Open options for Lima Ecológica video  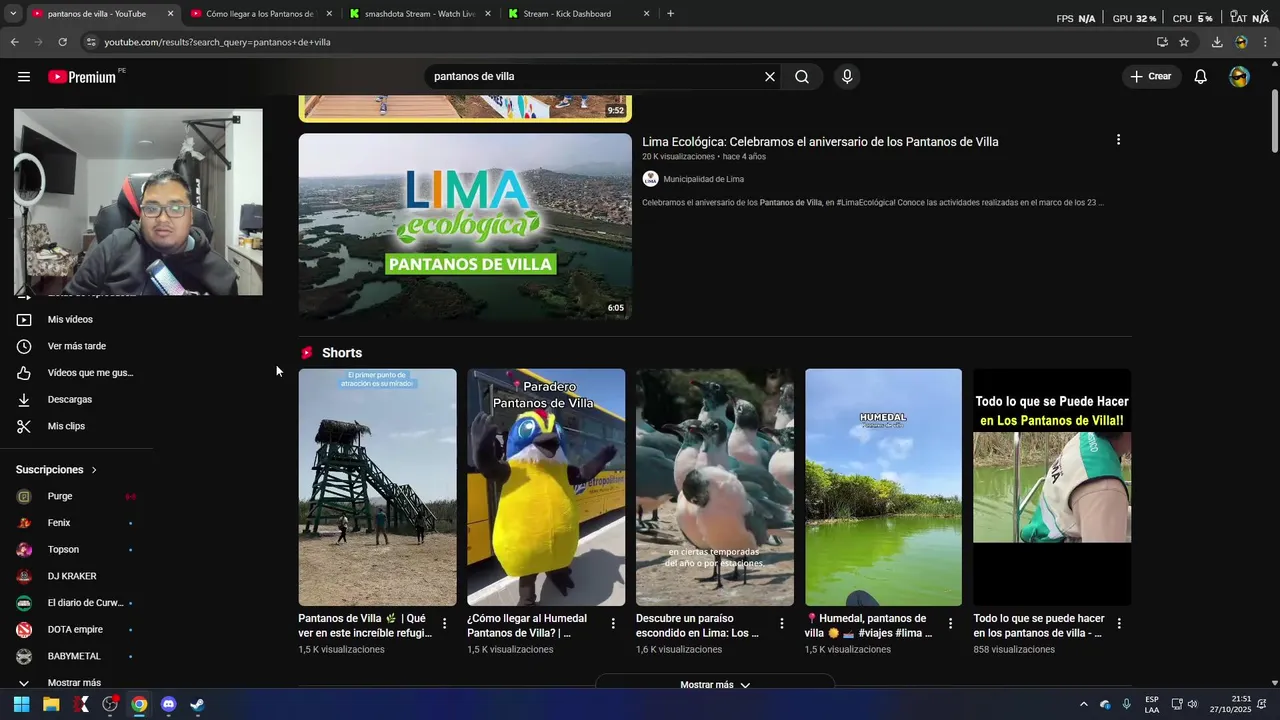point(1118,140)
